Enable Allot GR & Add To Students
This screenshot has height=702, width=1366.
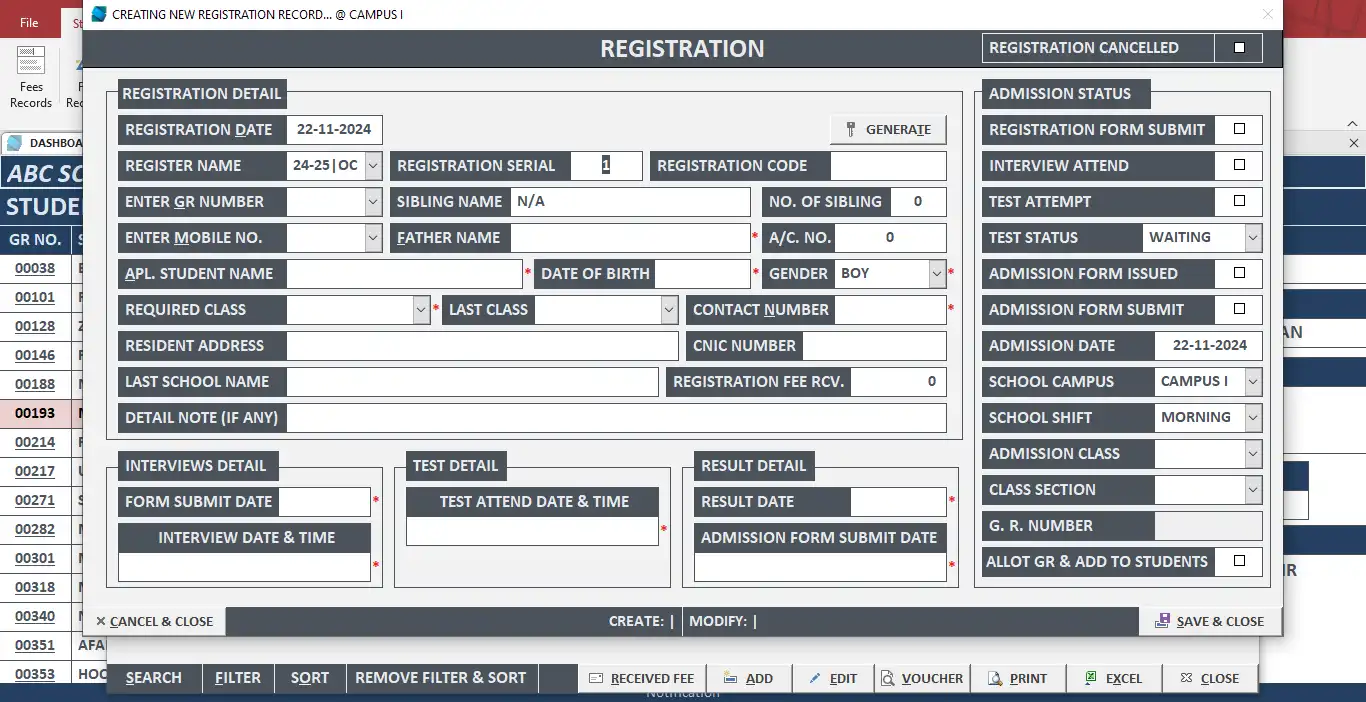point(1239,561)
